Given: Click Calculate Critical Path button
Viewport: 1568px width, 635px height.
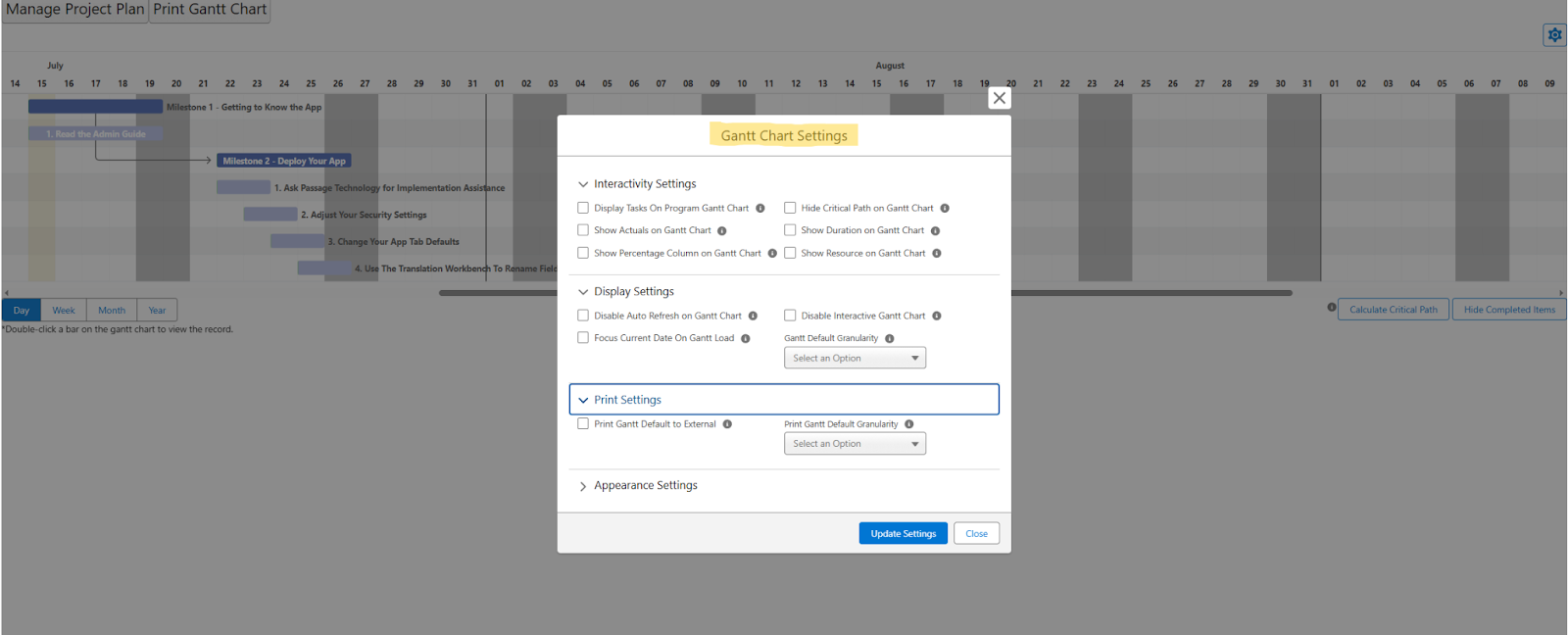Looking at the screenshot, I should (x=1394, y=310).
